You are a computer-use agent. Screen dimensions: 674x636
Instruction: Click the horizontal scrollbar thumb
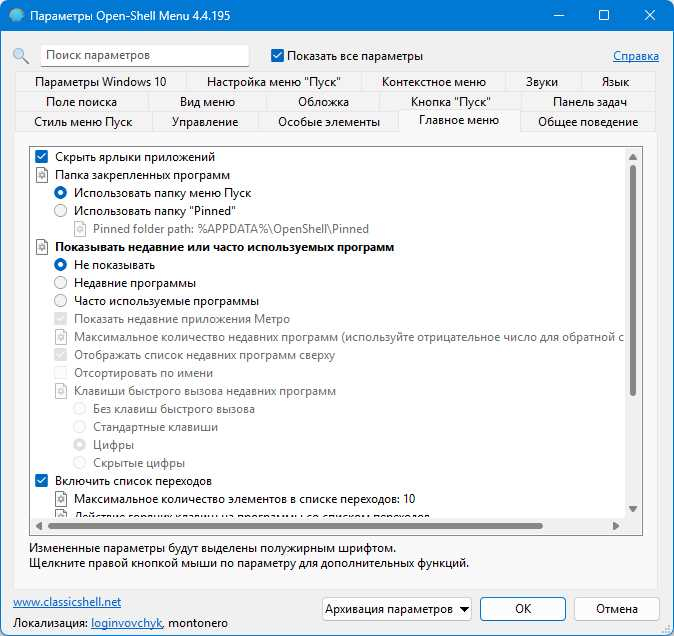(295, 526)
